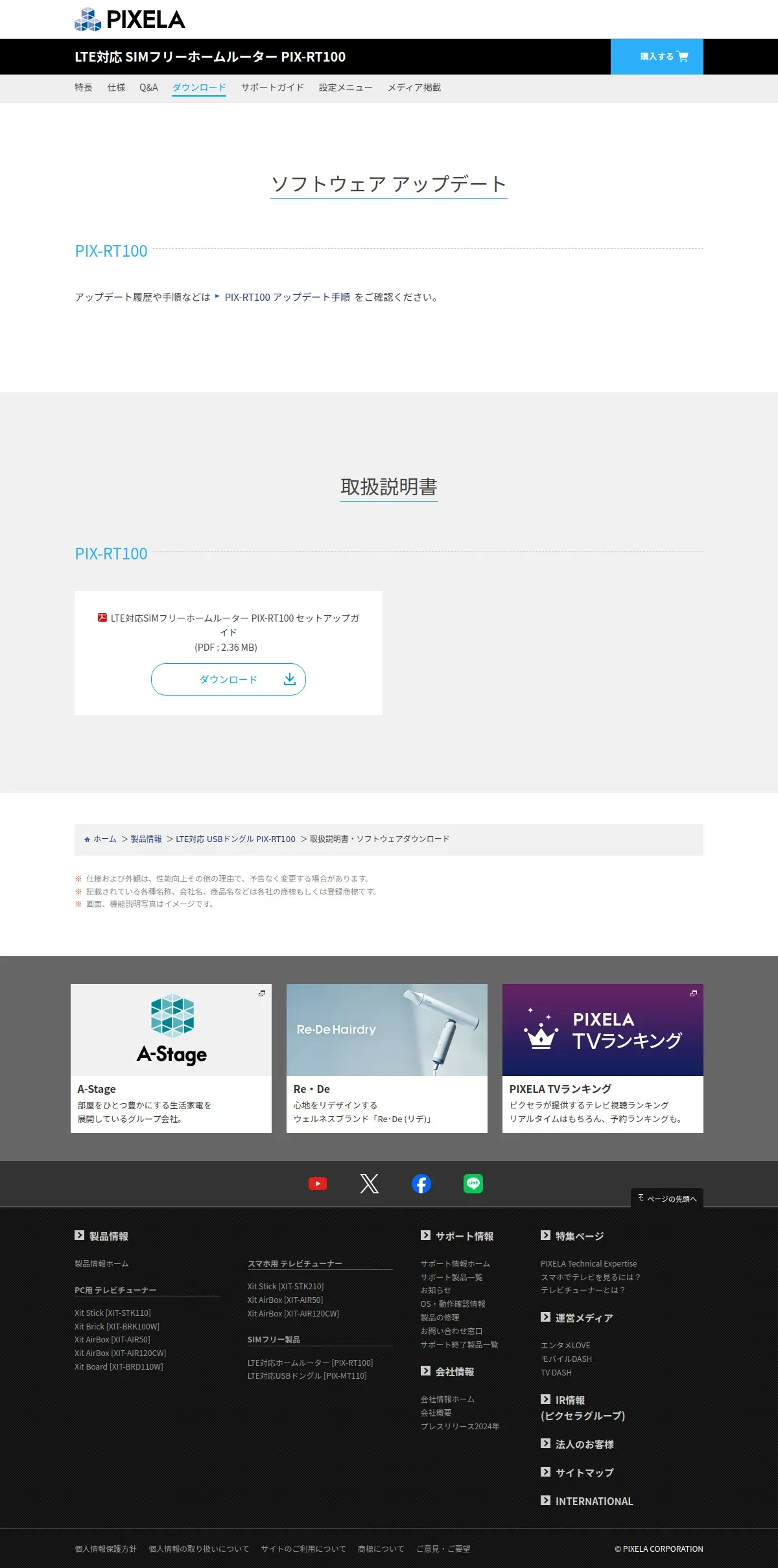Screen dimensions: 778x1568
Task: Open サポート情報ホーム footer link
Action: click(455, 1263)
